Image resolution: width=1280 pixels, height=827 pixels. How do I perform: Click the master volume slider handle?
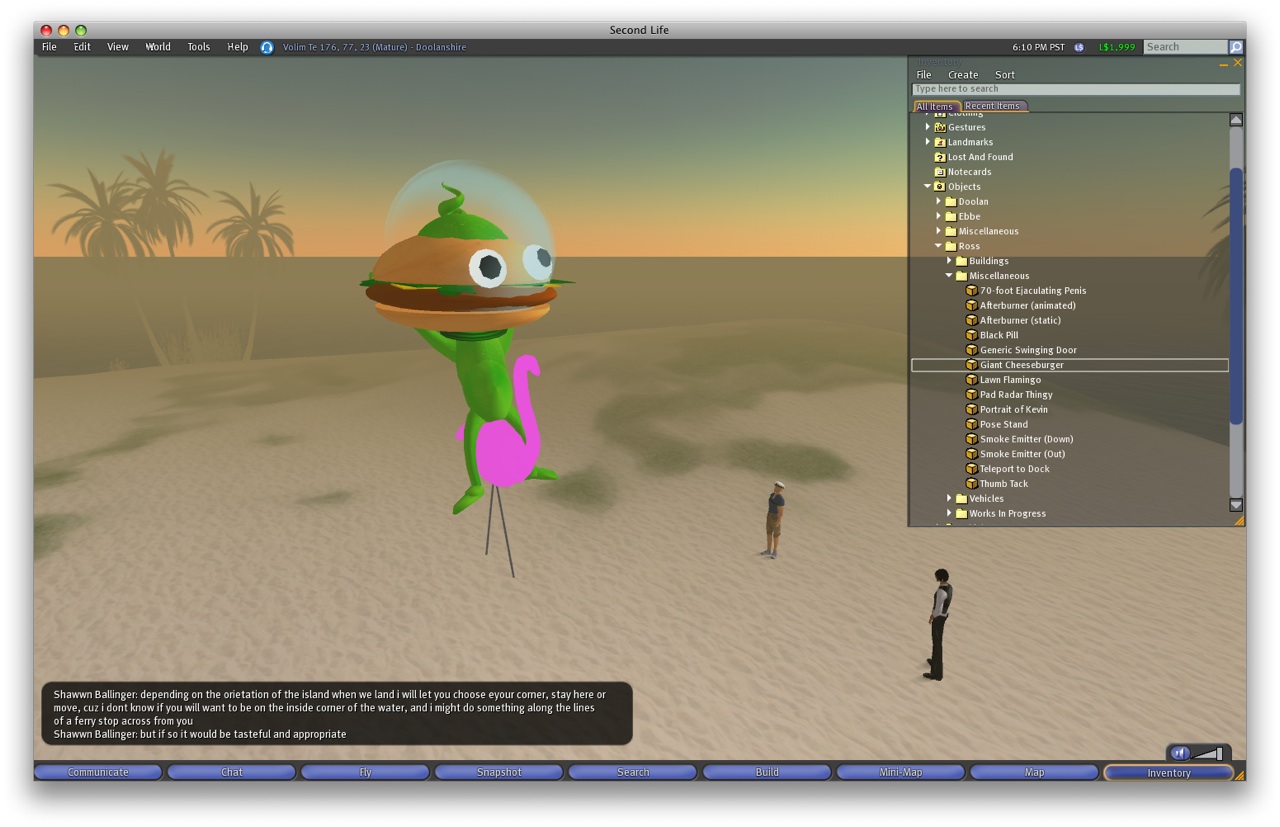coord(1218,753)
